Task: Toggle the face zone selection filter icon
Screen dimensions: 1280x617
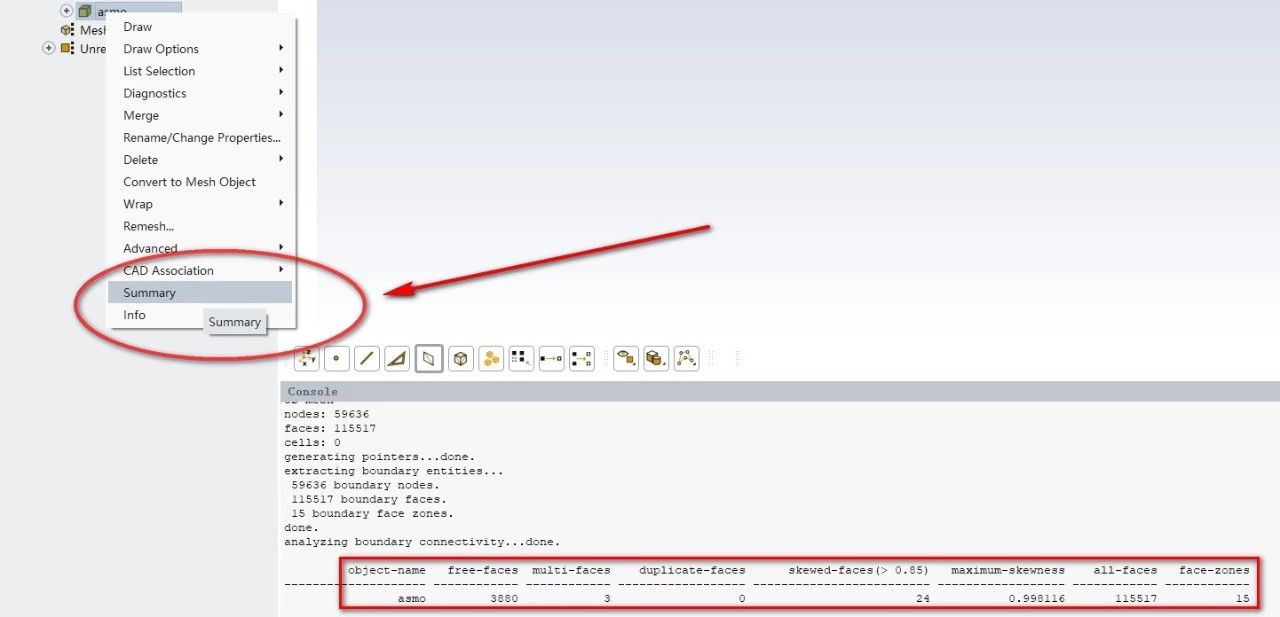Action: click(428, 358)
